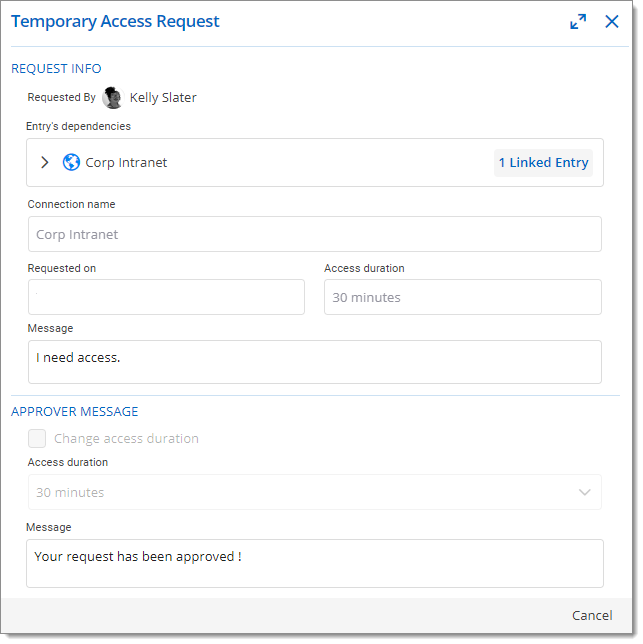The width and height of the screenshot is (643, 644).
Task: Click the request Access duration field
Action: click(463, 297)
